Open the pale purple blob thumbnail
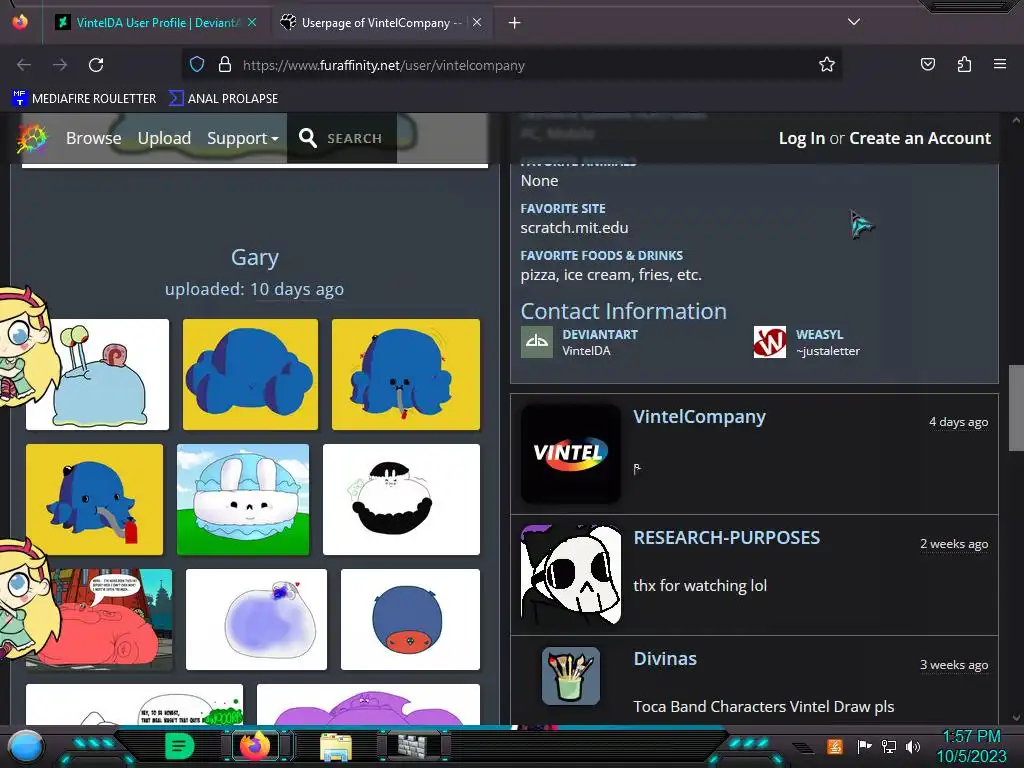The width and height of the screenshot is (1024, 768). [256, 619]
